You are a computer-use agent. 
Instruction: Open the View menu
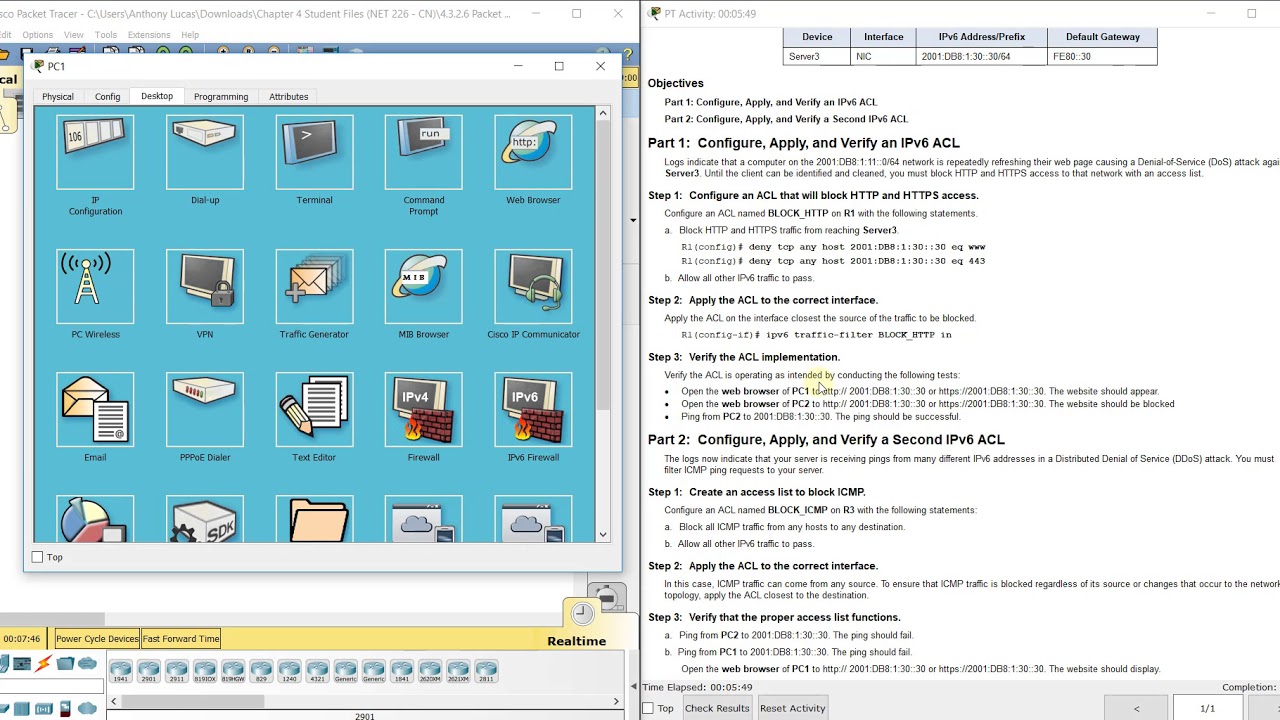pos(74,35)
